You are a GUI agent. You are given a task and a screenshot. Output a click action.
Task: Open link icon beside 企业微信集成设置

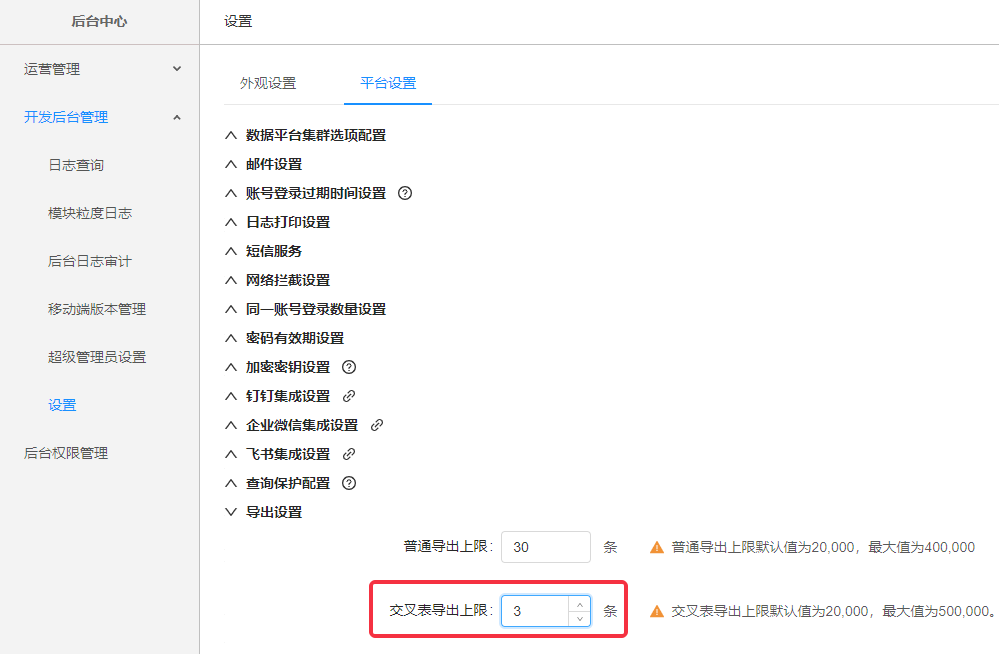pos(377,425)
